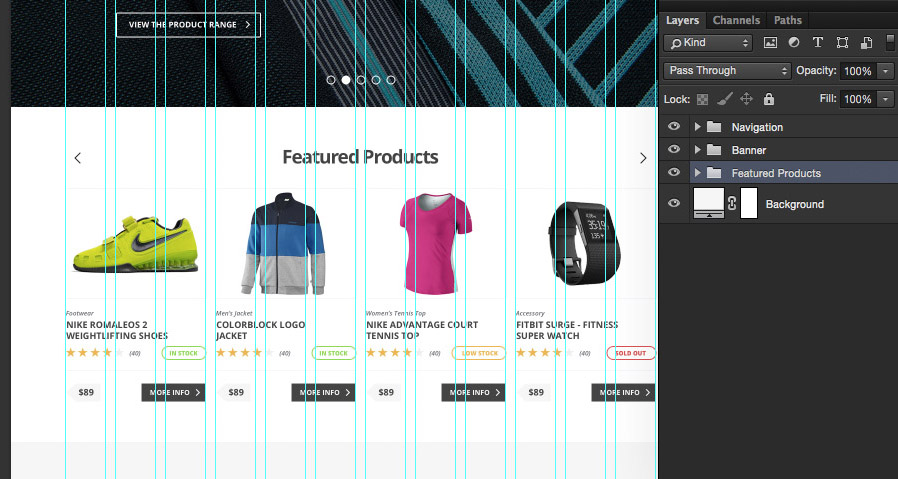Click the Colorblock Logo Jacket title

coord(261,330)
